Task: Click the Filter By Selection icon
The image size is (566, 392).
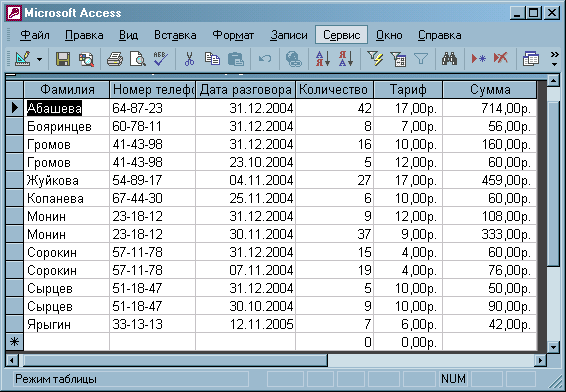Action: [x=375, y=58]
